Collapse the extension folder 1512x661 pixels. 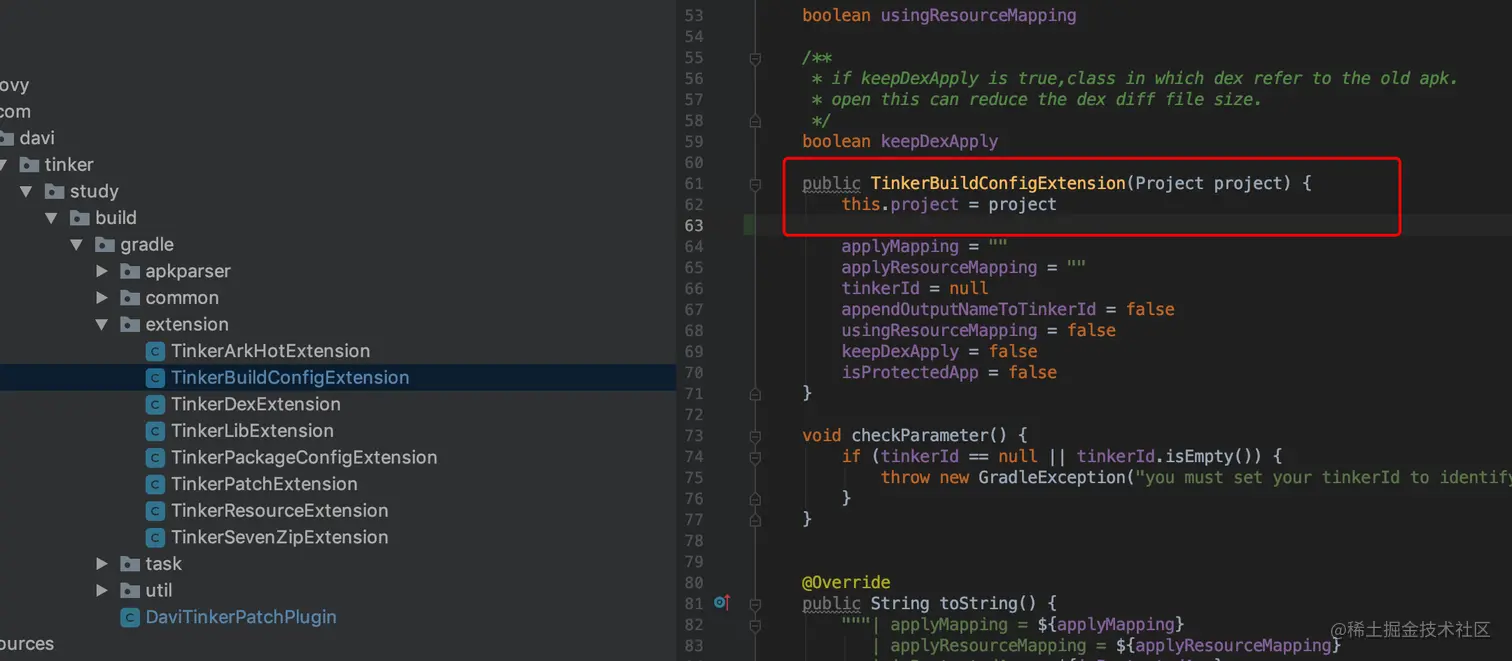[102, 324]
